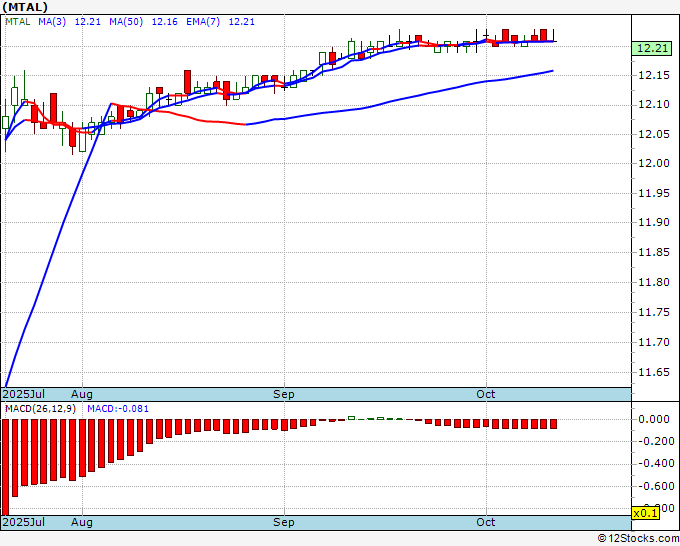Click the -0.400 MACD axis label

[x=656, y=464]
